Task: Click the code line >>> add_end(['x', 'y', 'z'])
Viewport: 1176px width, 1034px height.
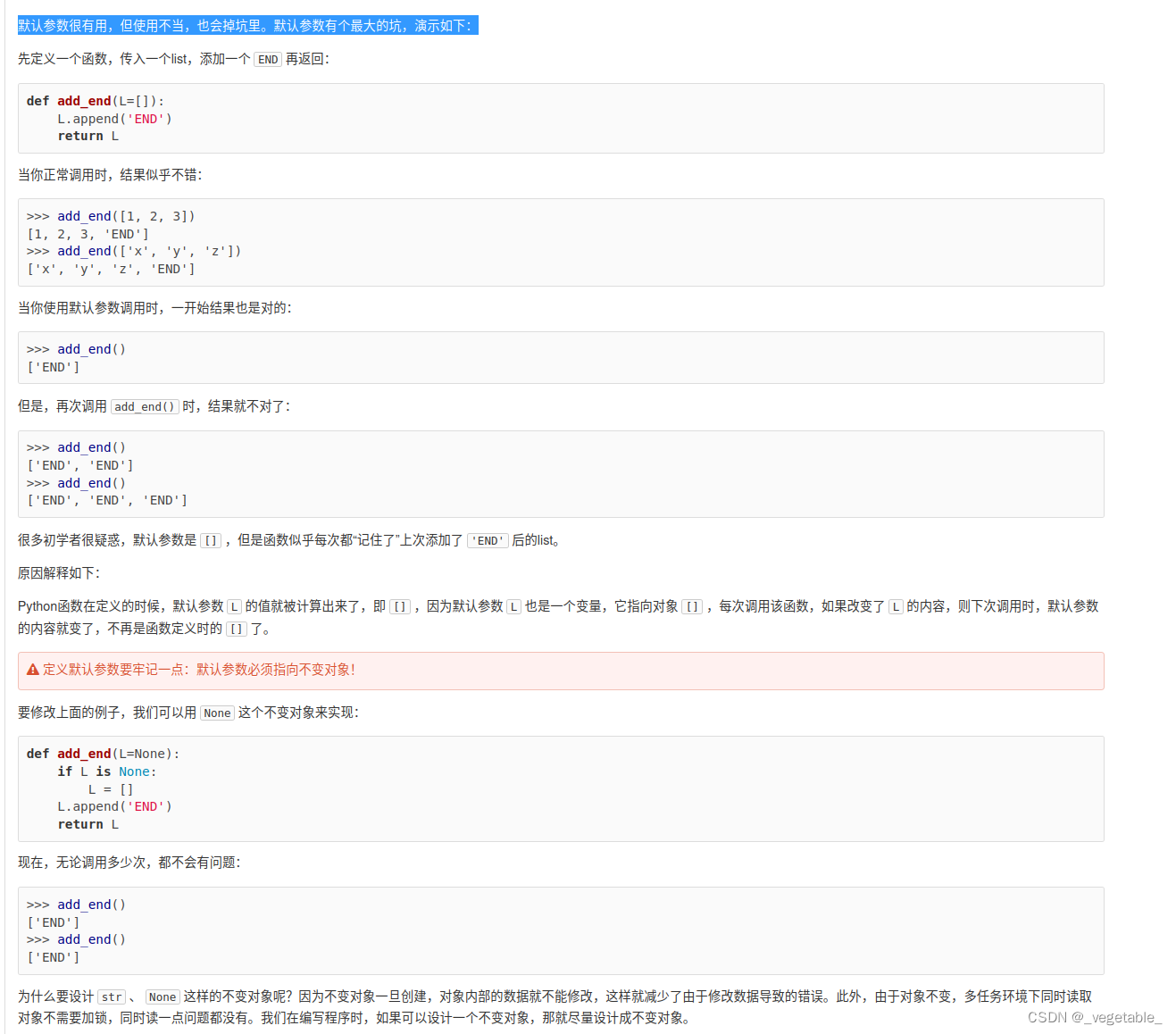Action: click(134, 251)
